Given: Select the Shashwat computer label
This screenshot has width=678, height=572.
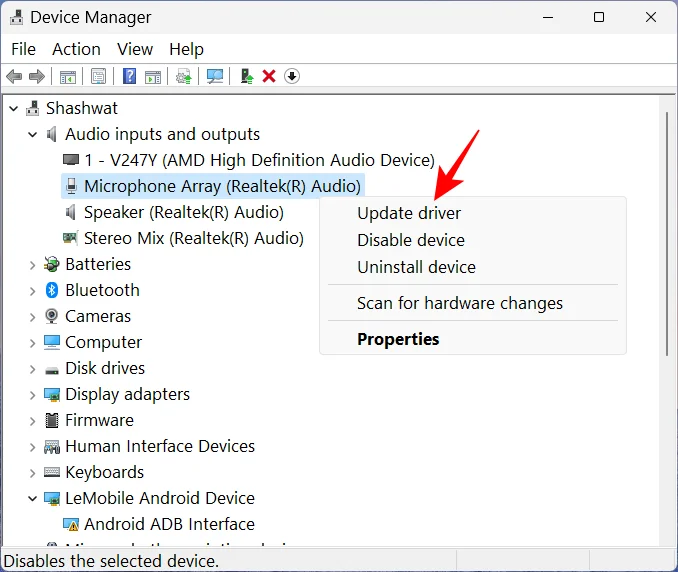Looking at the screenshot, I should pyautogui.click(x=82, y=108).
